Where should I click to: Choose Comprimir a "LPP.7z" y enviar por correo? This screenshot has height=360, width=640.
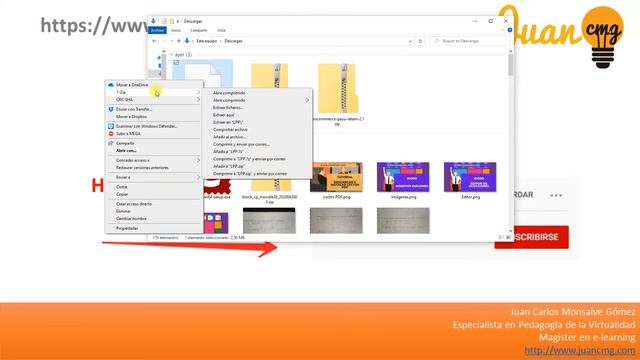(x=249, y=159)
